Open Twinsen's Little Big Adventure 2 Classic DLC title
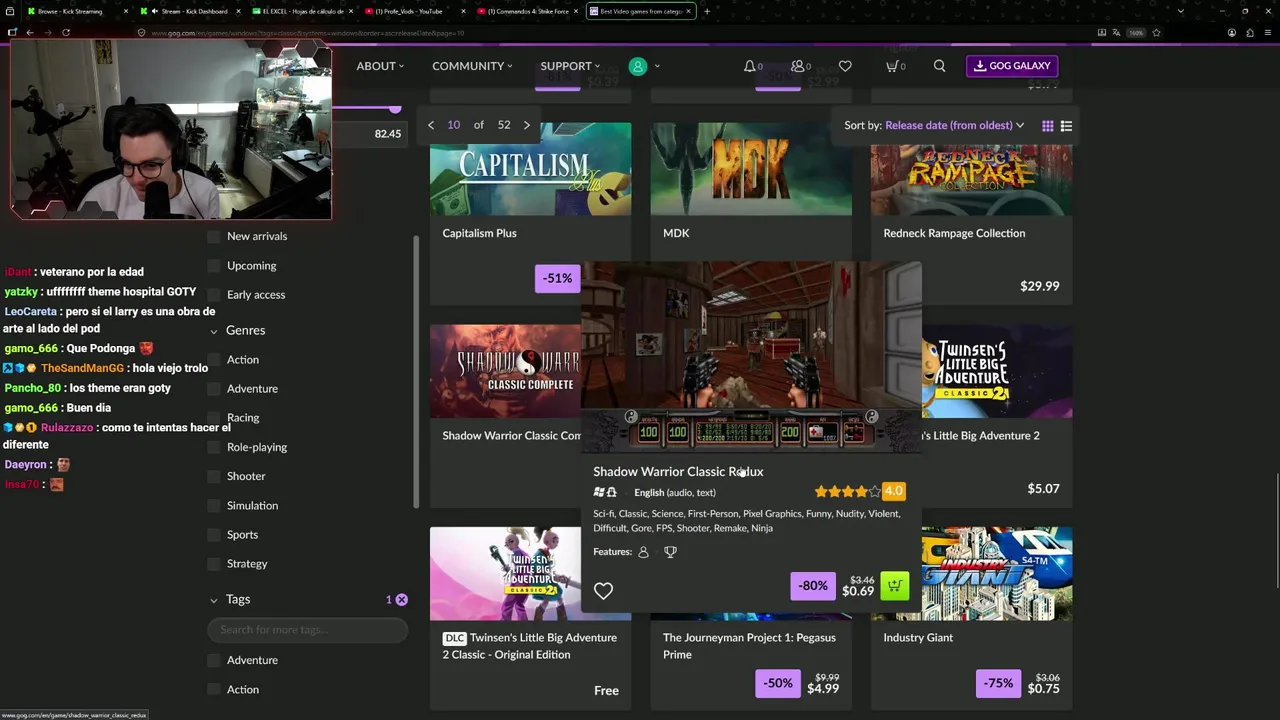The height and width of the screenshot is (720, 1280). [x=530, y=646]
